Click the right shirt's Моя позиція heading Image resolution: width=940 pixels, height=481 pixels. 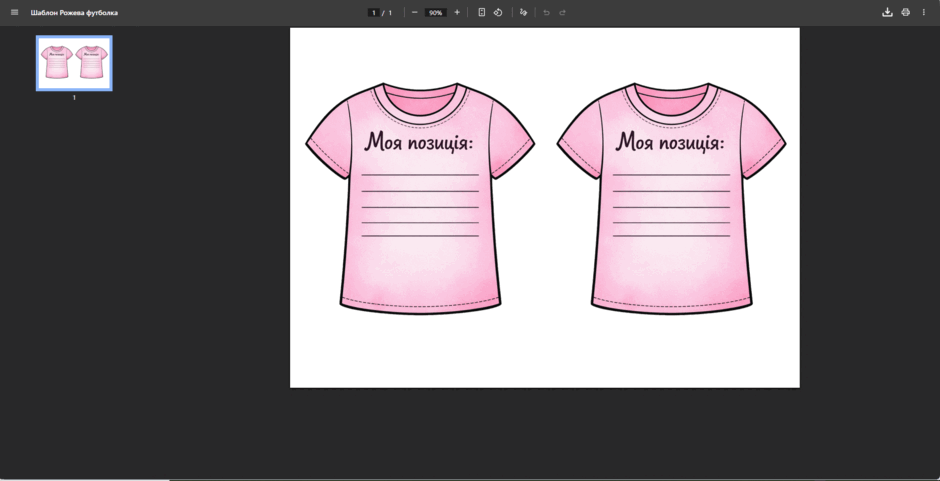[x=670, y=143]
